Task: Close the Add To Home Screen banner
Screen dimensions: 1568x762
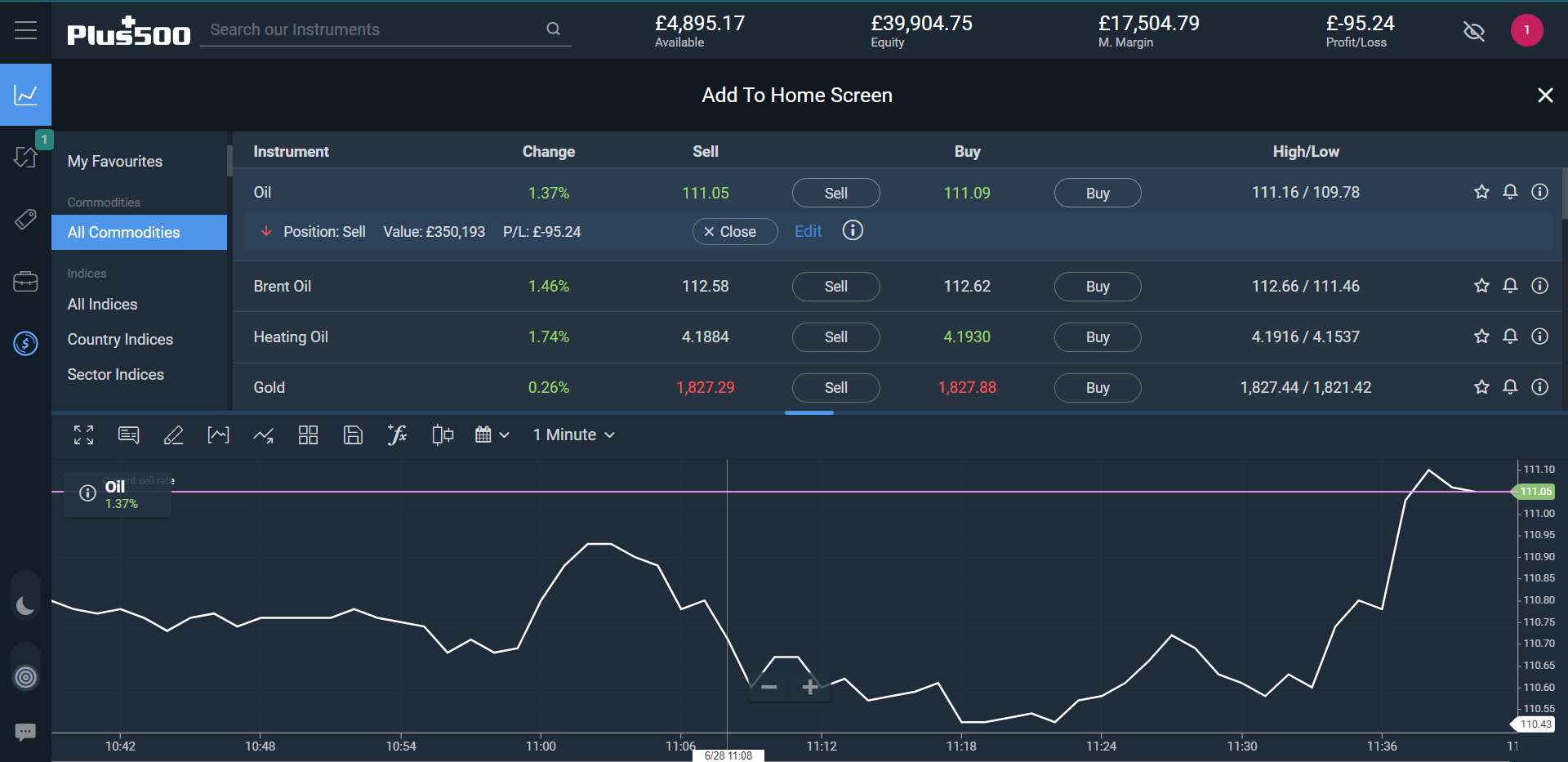Action: pyautogui.click(x=1545, y=96)
